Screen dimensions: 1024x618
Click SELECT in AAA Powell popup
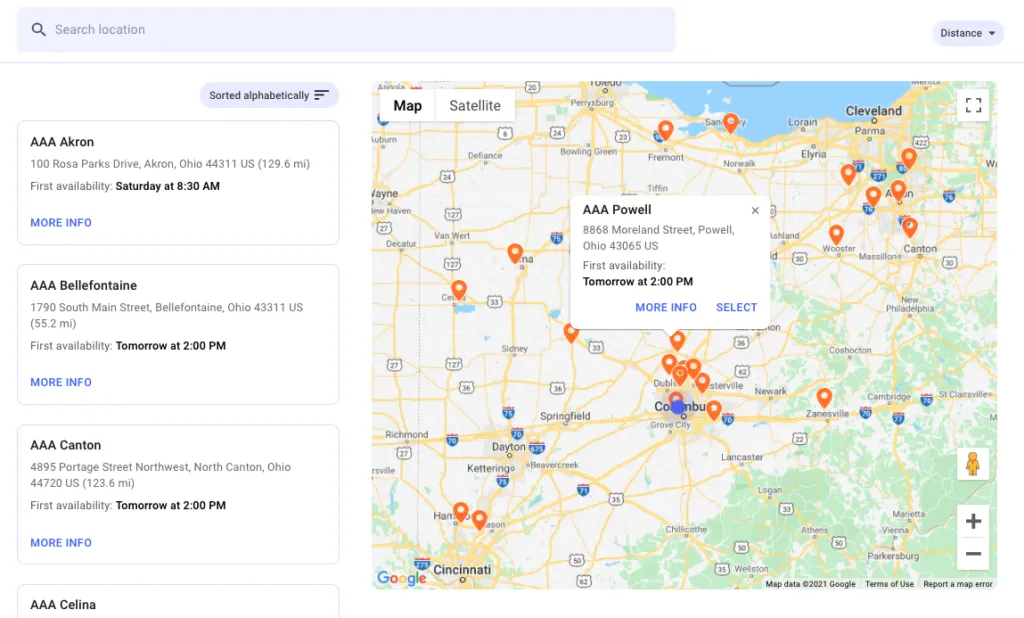pos(736,307)
